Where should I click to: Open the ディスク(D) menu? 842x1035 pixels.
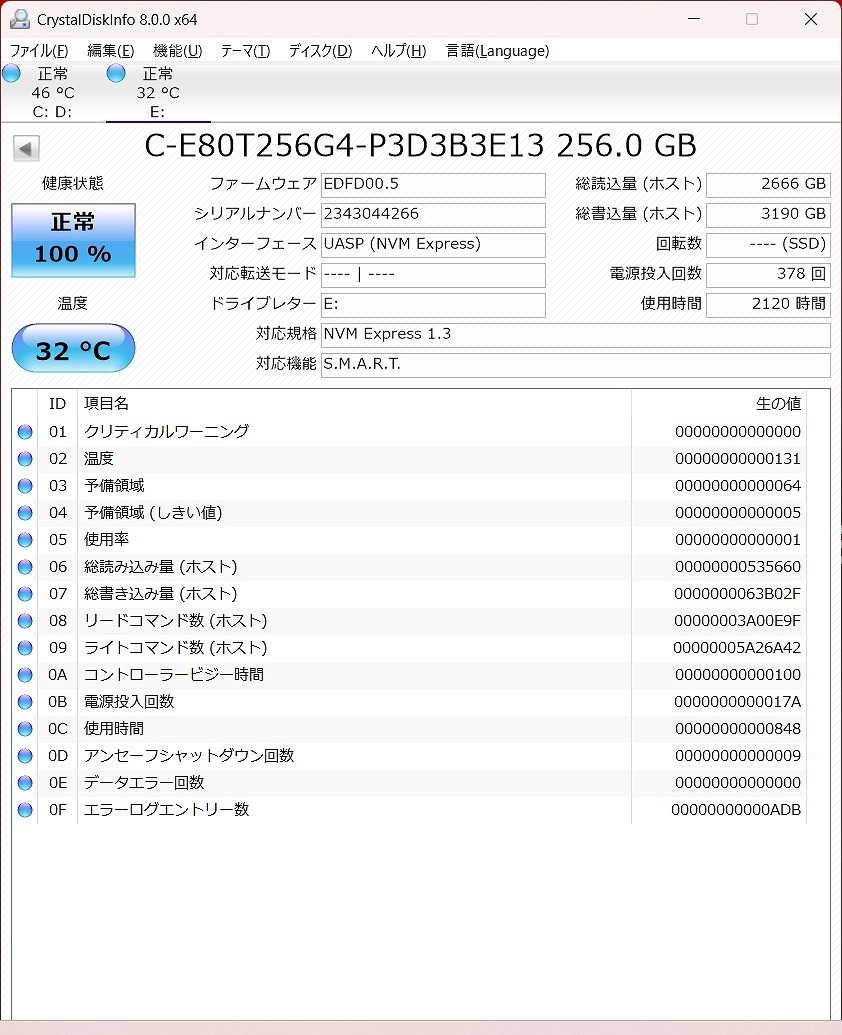(x=320, y=51)
